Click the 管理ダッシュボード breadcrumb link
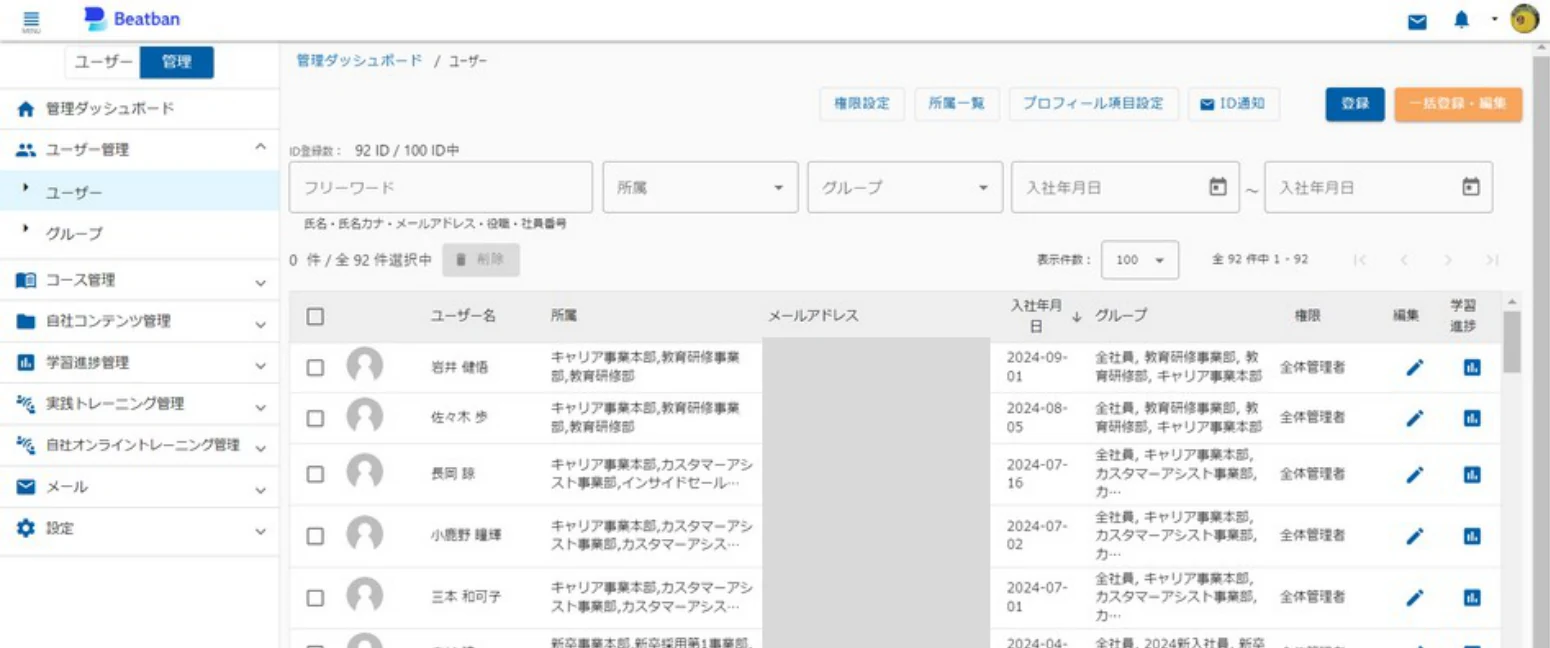1550x648 pixels. point(359,61)
